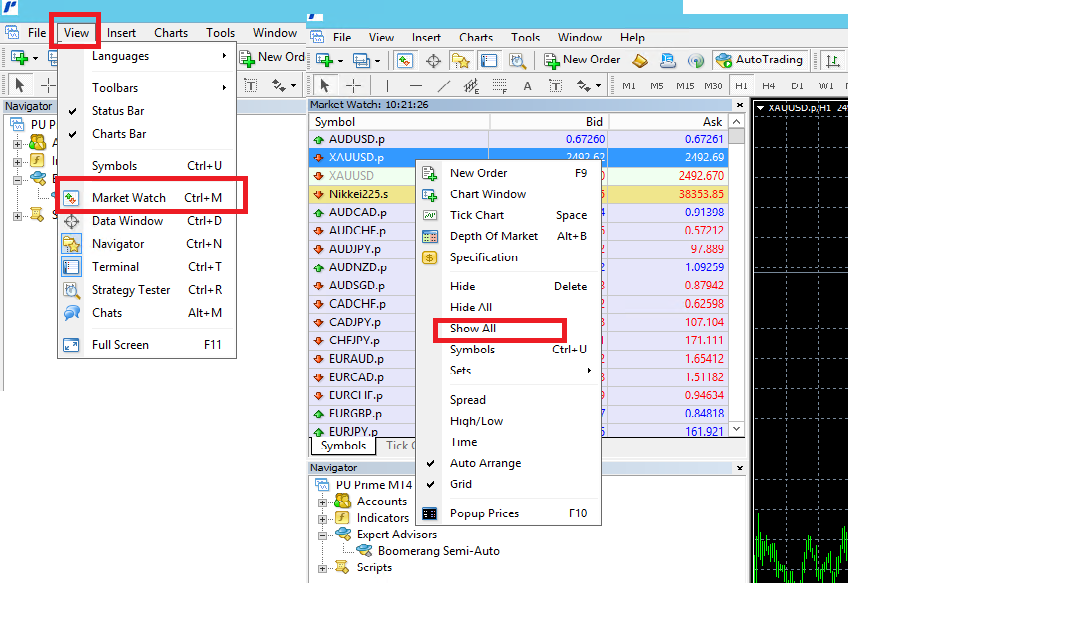
Task: Expand Indicators in the lower Navigator tree
Action: pos(322,518)
